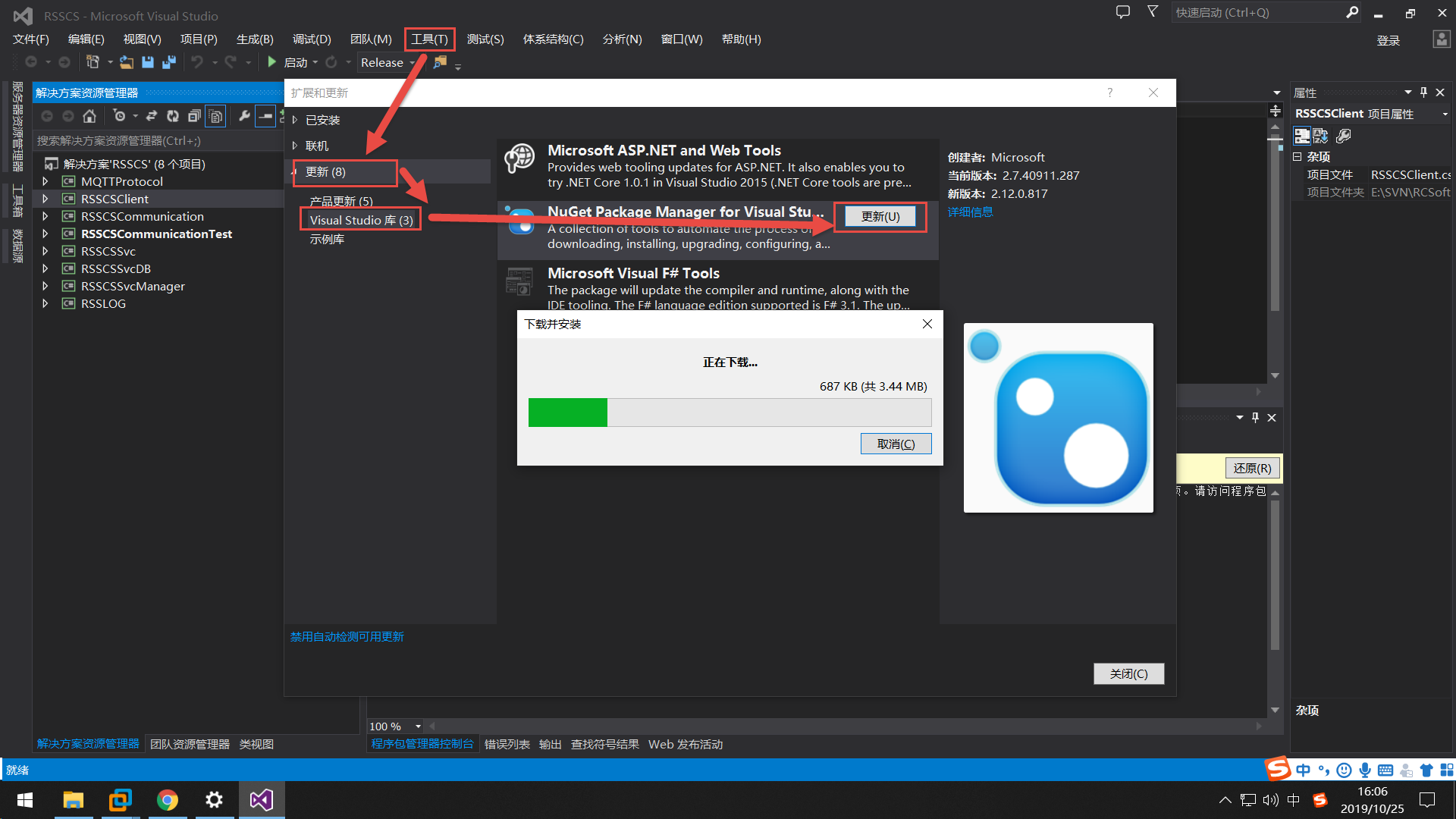Switch Properties panel to alphabetical sorting

1320,135
